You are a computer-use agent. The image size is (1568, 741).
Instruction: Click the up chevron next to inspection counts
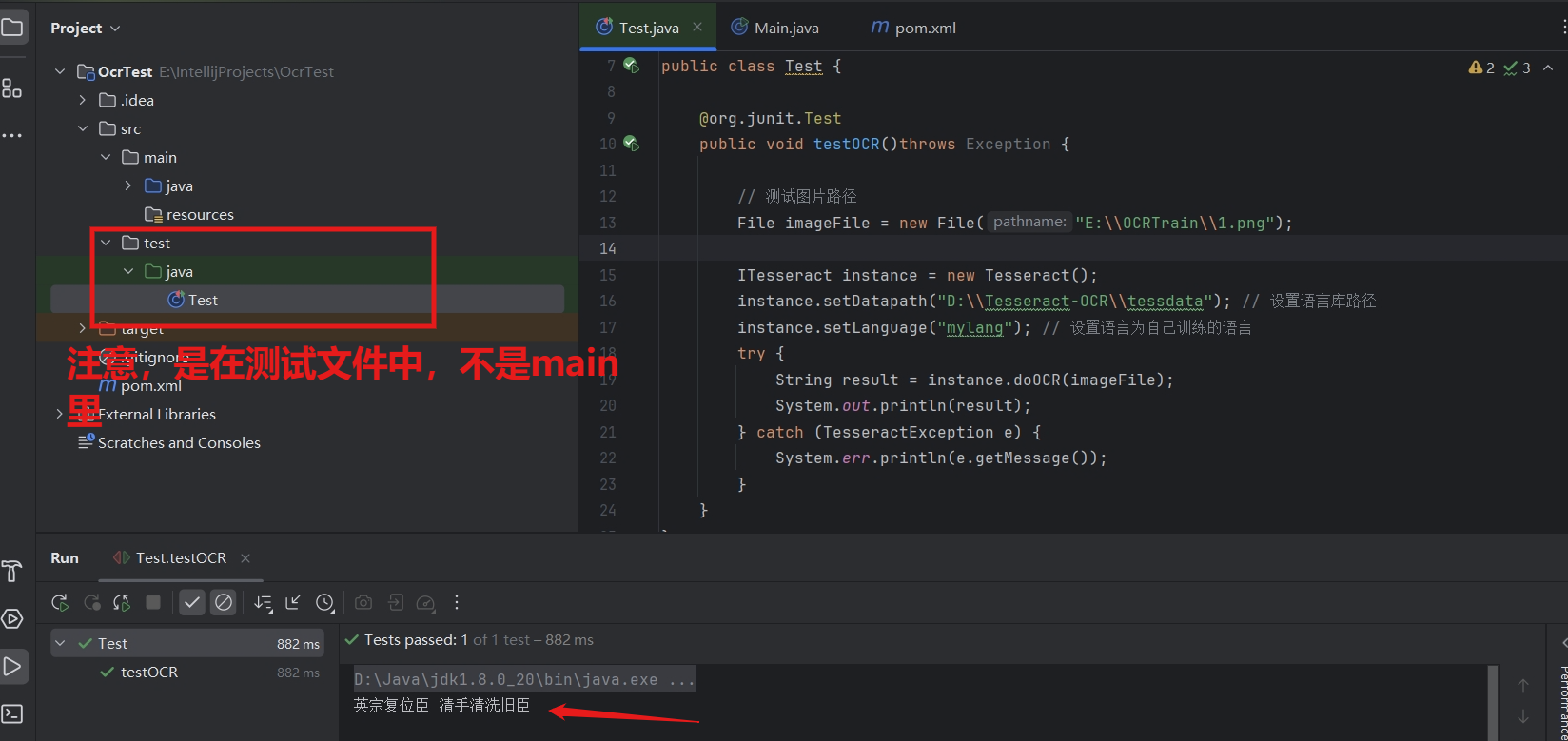pyautogui.click(x=1548, y=68)
